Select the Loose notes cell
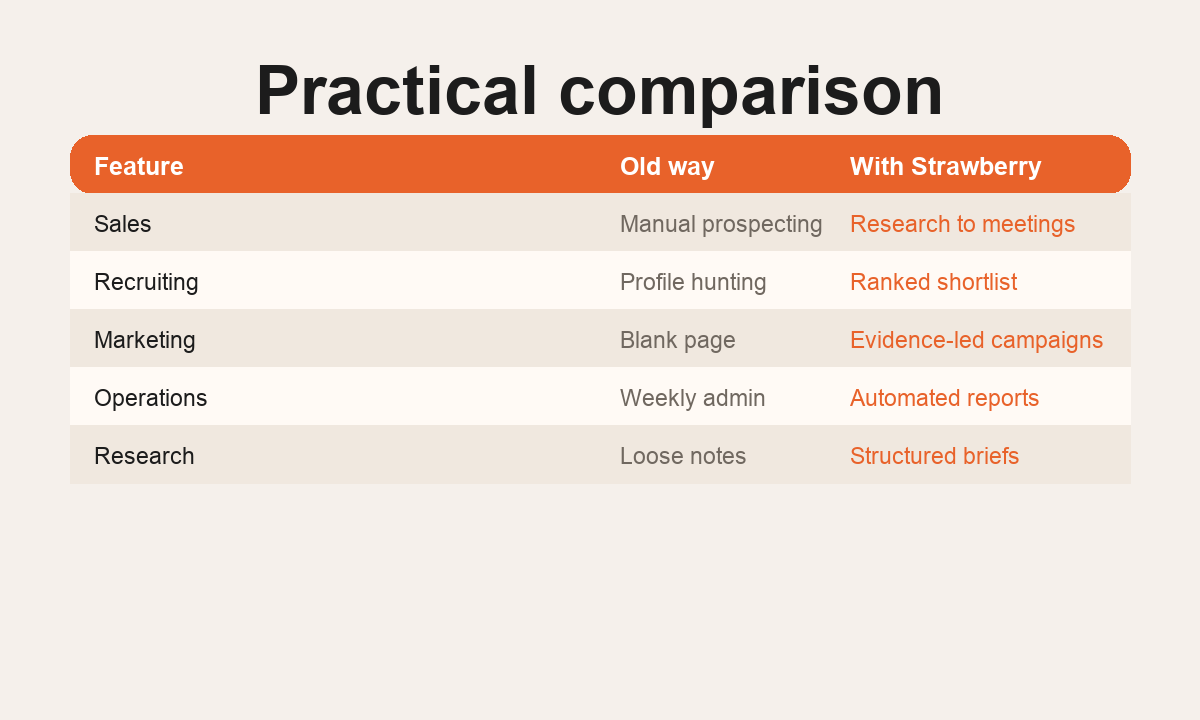Image resolution: width=1200 pixels, height=720 pixels. click(x=683, y=456)
